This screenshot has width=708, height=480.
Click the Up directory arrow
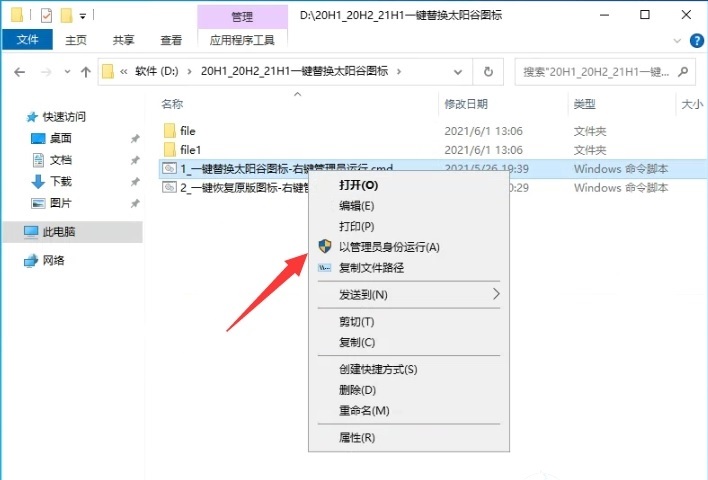click(x=86, y=72)
